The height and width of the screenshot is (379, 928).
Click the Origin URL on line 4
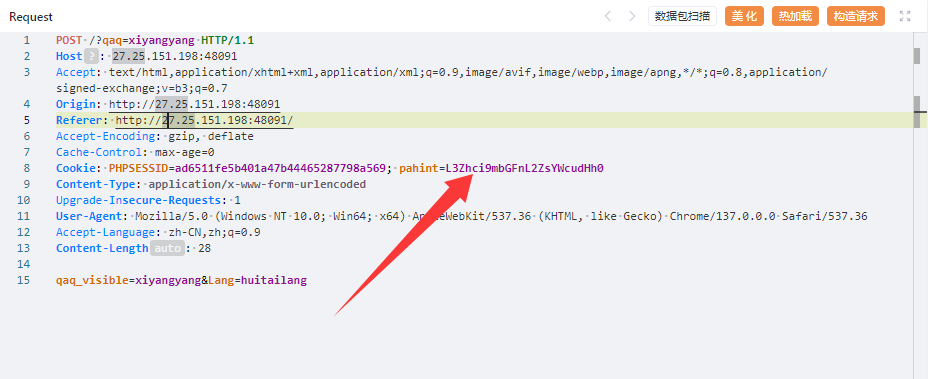coord(195,104)
